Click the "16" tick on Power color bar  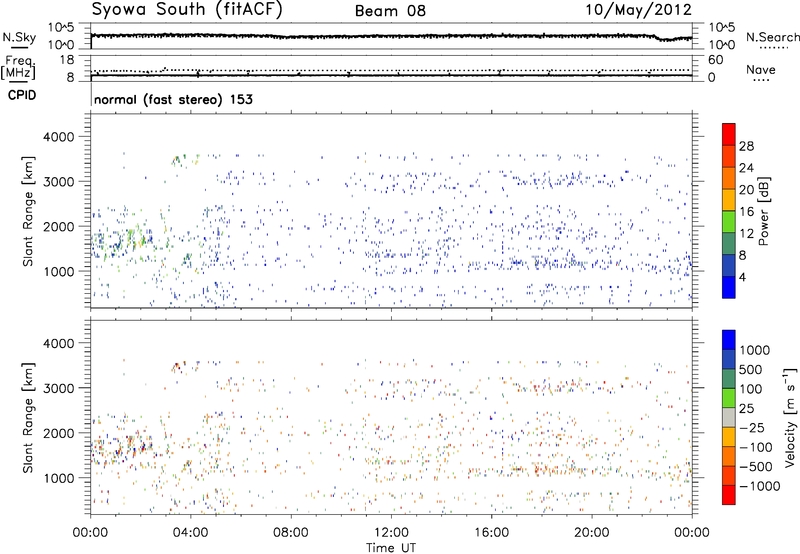(746, 212)
